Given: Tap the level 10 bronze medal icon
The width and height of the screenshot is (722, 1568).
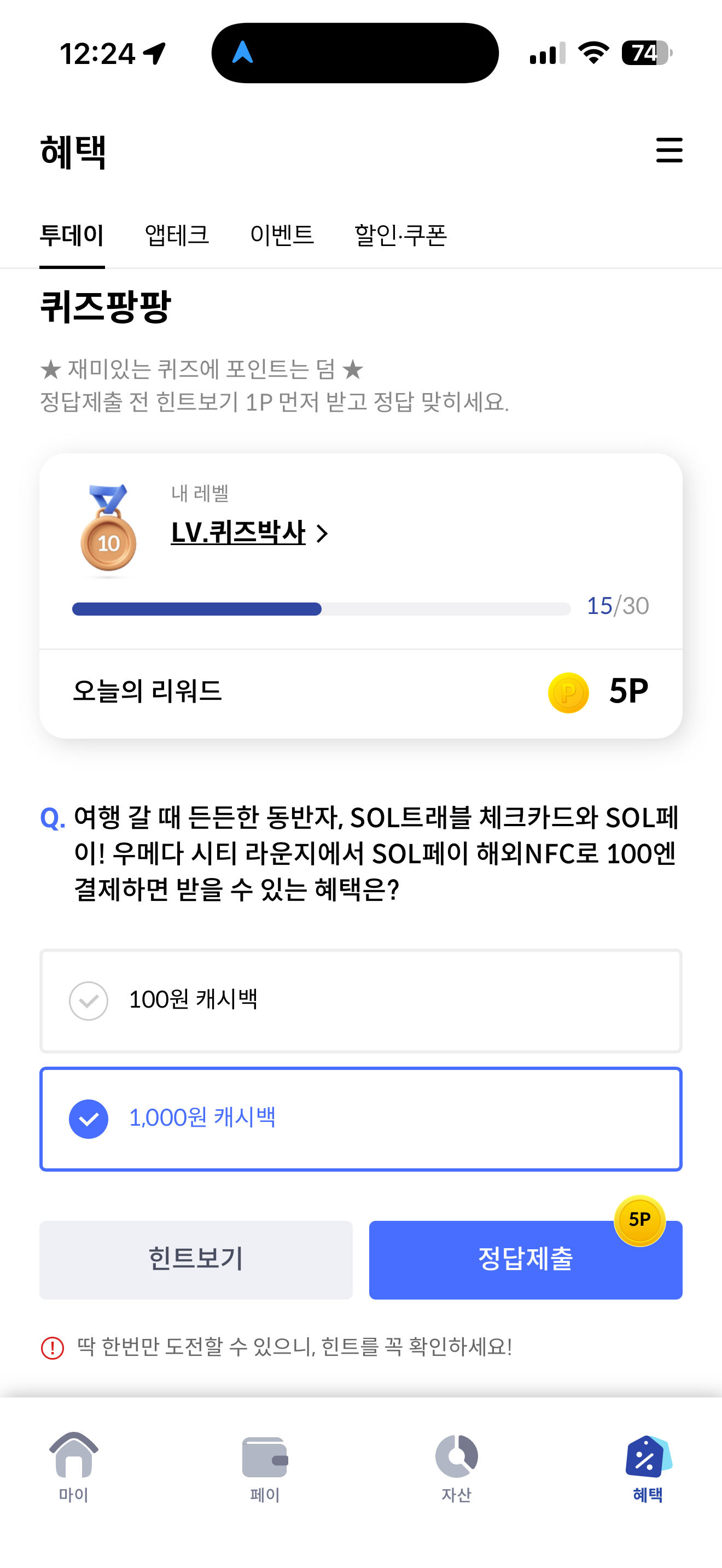Looking at the screenshot, I should [x=108, y=529].
